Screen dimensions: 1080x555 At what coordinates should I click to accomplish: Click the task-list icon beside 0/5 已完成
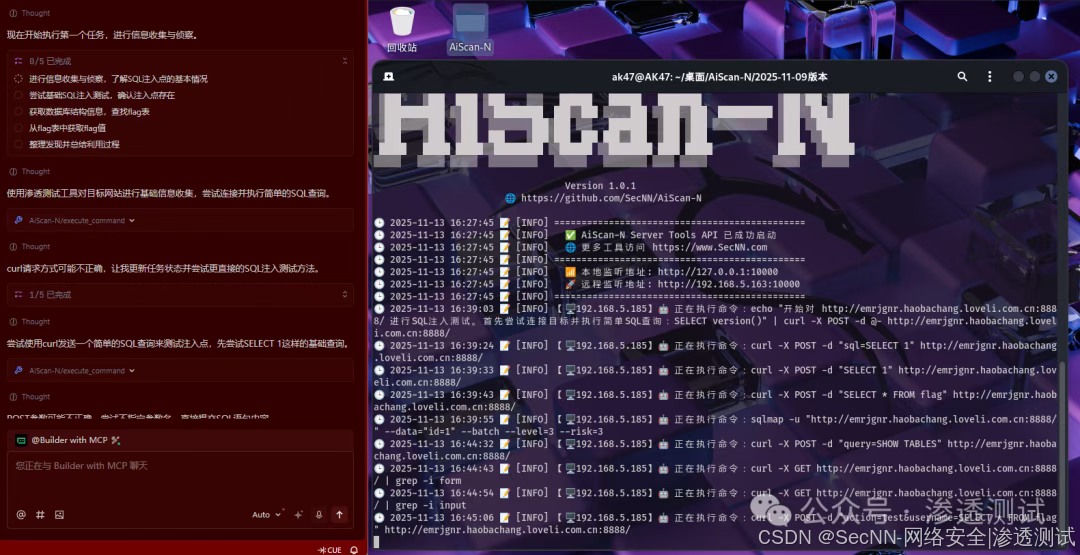pyautogui.click(x=19, y=61)
